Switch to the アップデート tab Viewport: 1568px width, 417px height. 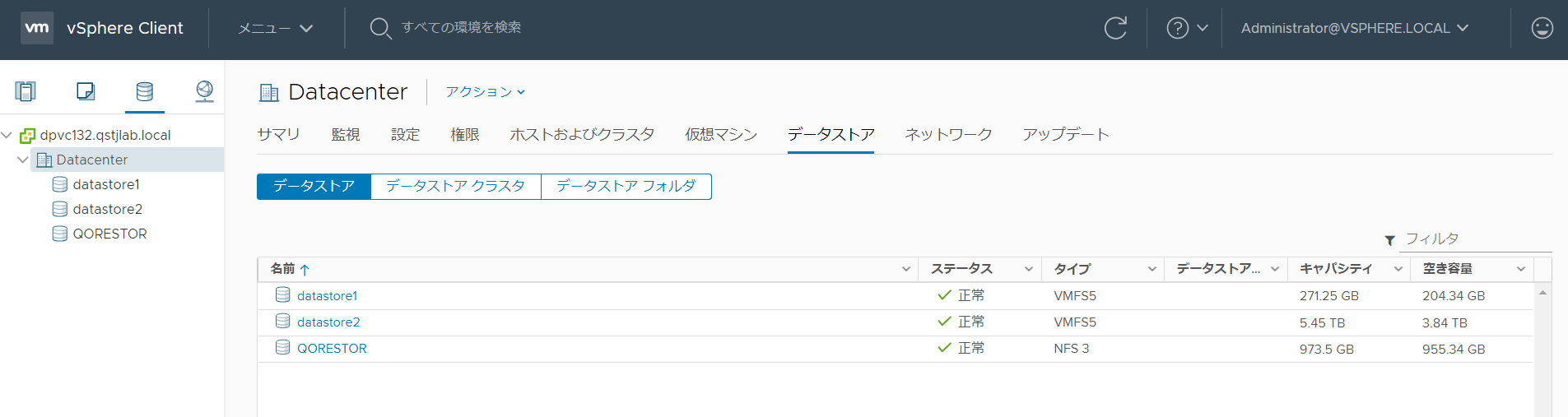pos(1066,134)
